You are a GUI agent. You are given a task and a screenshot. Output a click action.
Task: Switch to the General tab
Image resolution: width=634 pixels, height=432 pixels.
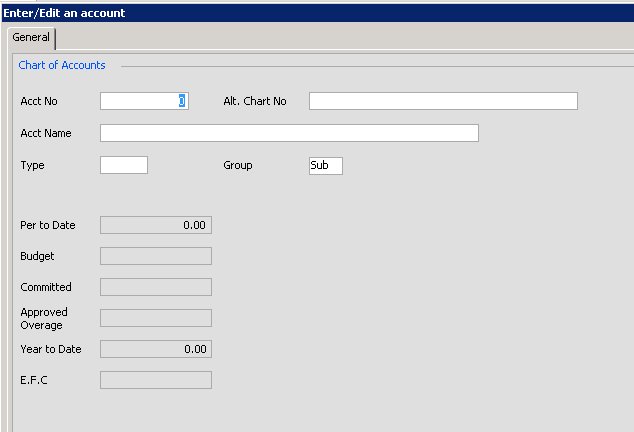[x=31, y=38]
